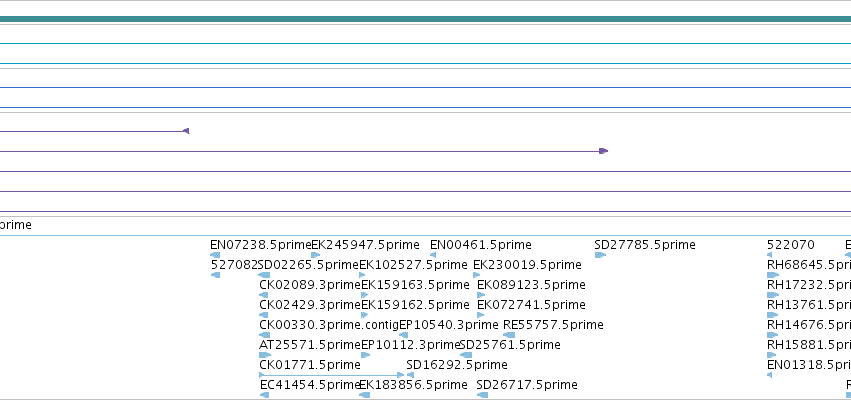Image resolution: width=851 pixels, height=400 pixels.
Task: Click the SD27785.5prime feature arrow
Action: pos(600,255)
